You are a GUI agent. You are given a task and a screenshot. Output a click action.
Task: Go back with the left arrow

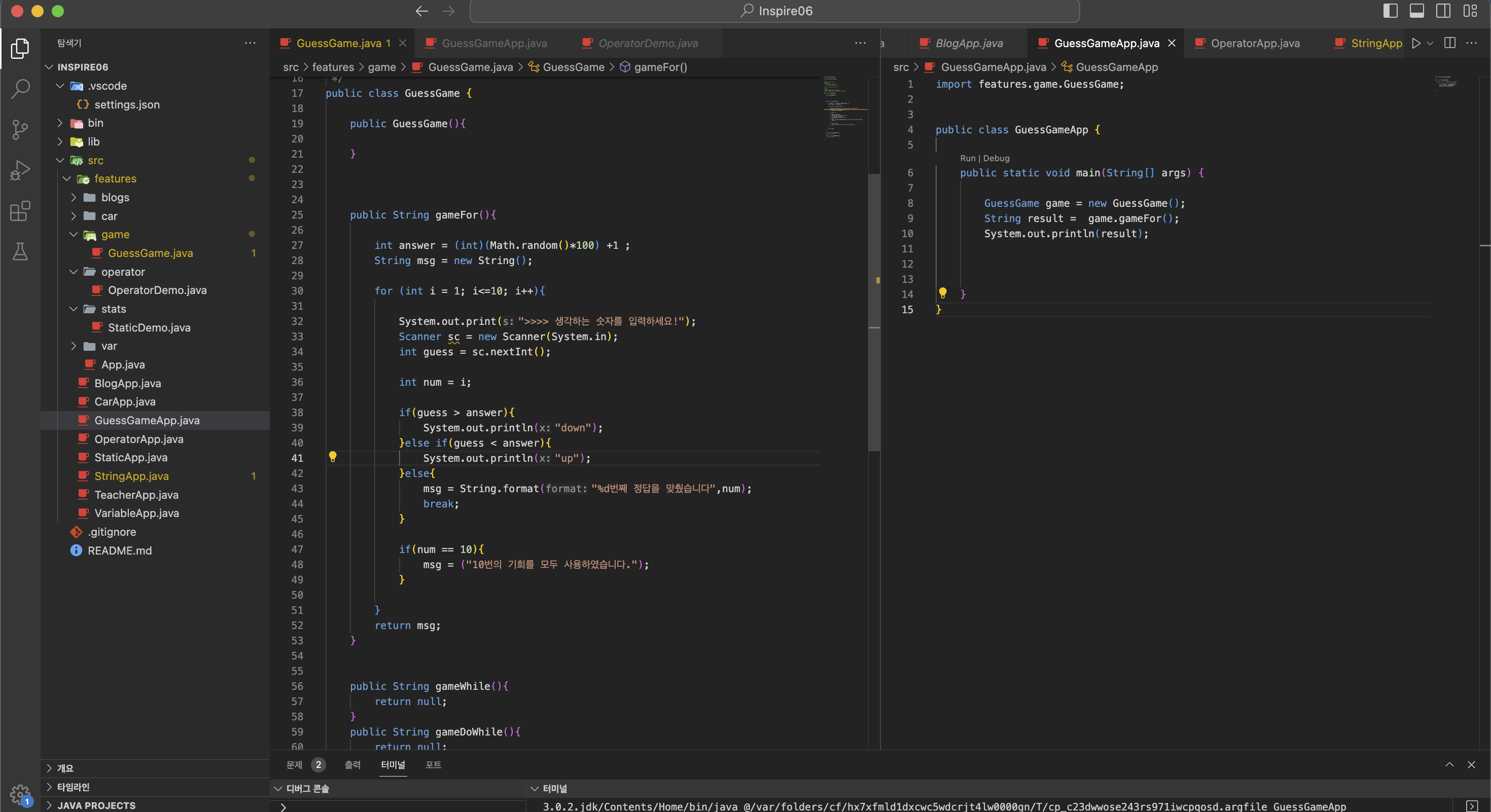(x=421, y=11)
